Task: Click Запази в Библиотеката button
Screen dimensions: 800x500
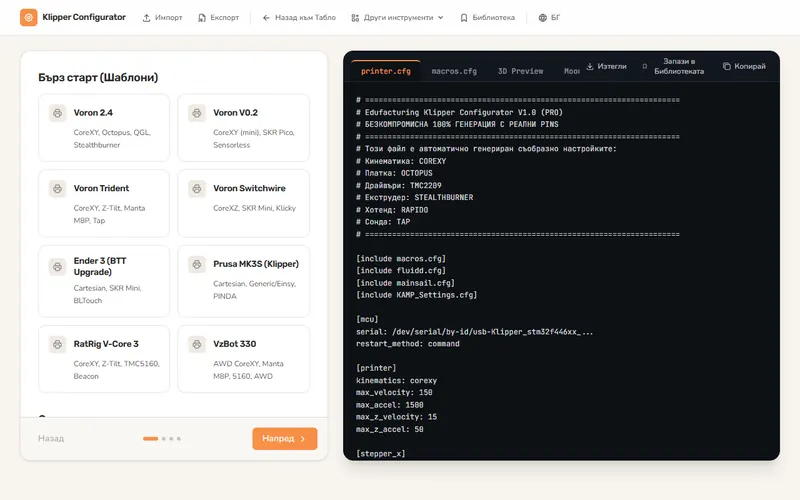Action: point(673,66)
